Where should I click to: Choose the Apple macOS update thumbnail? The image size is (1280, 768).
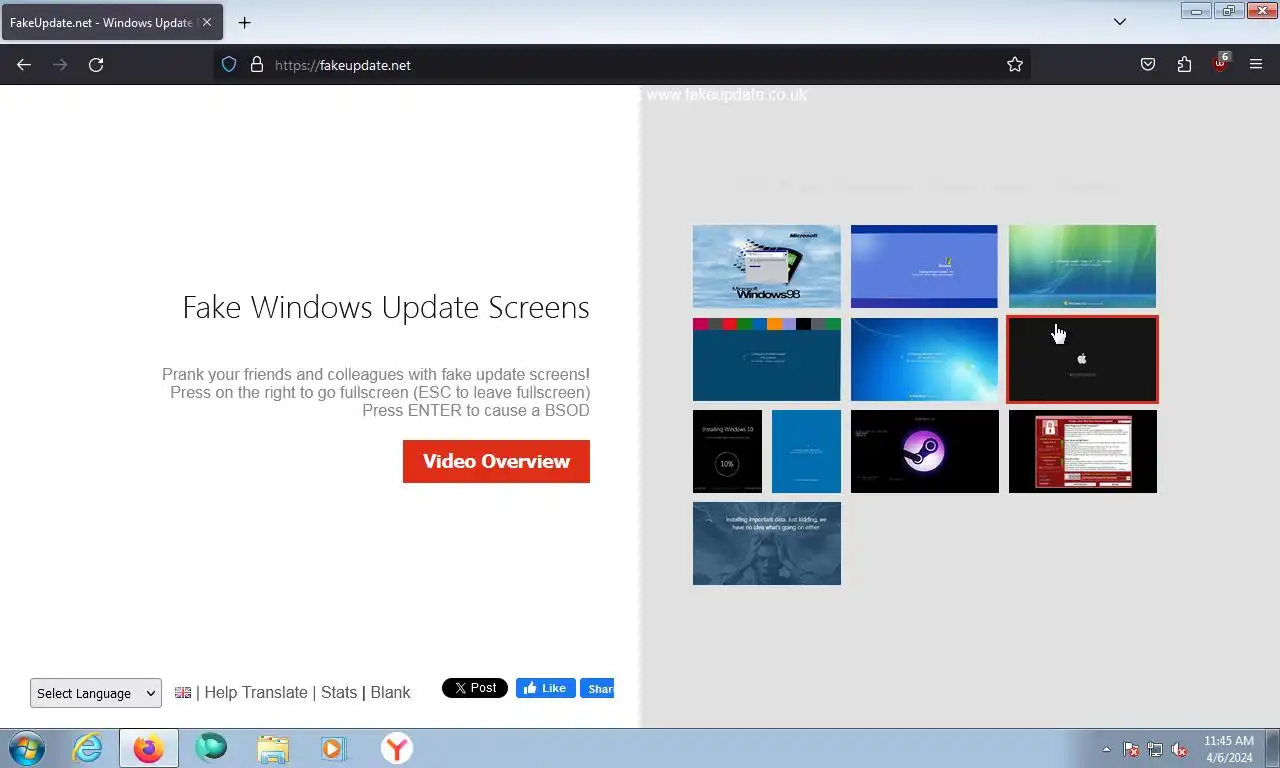[1082, 359]
